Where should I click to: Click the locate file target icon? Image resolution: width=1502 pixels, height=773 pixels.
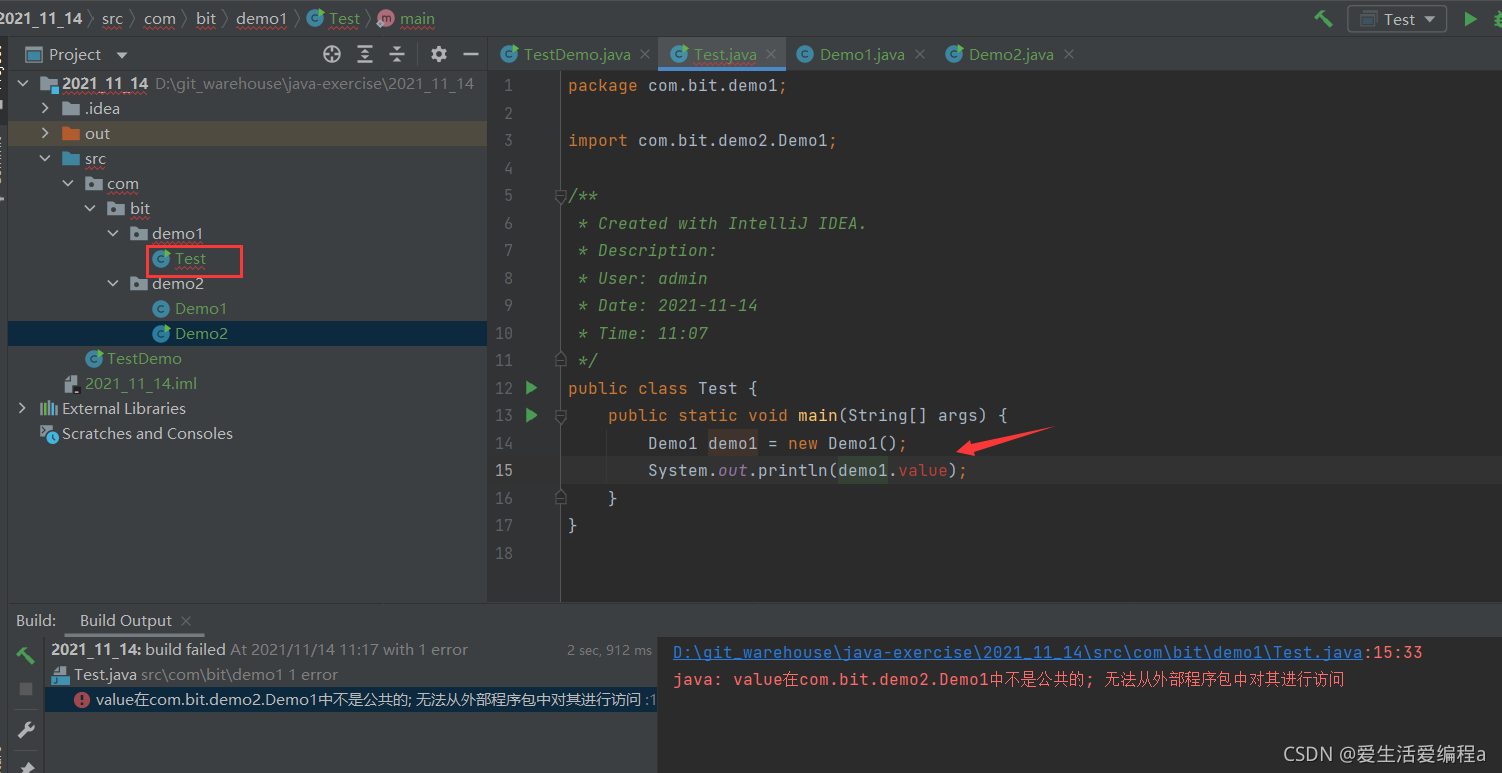point(332,54)
